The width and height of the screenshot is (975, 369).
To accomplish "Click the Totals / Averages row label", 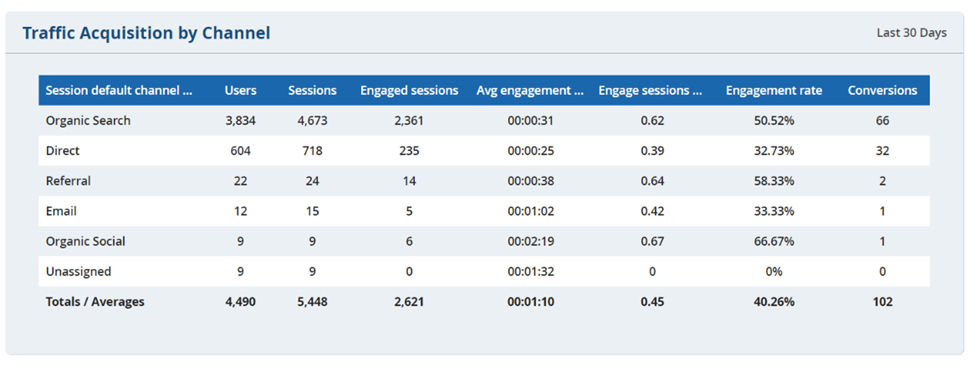I will coord(95,302).
